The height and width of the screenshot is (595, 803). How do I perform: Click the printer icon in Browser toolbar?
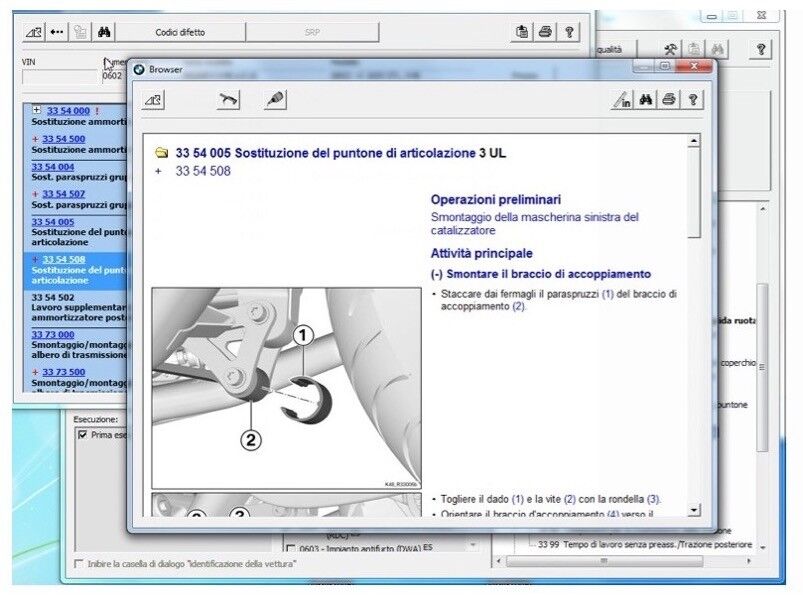coord(668,100)
